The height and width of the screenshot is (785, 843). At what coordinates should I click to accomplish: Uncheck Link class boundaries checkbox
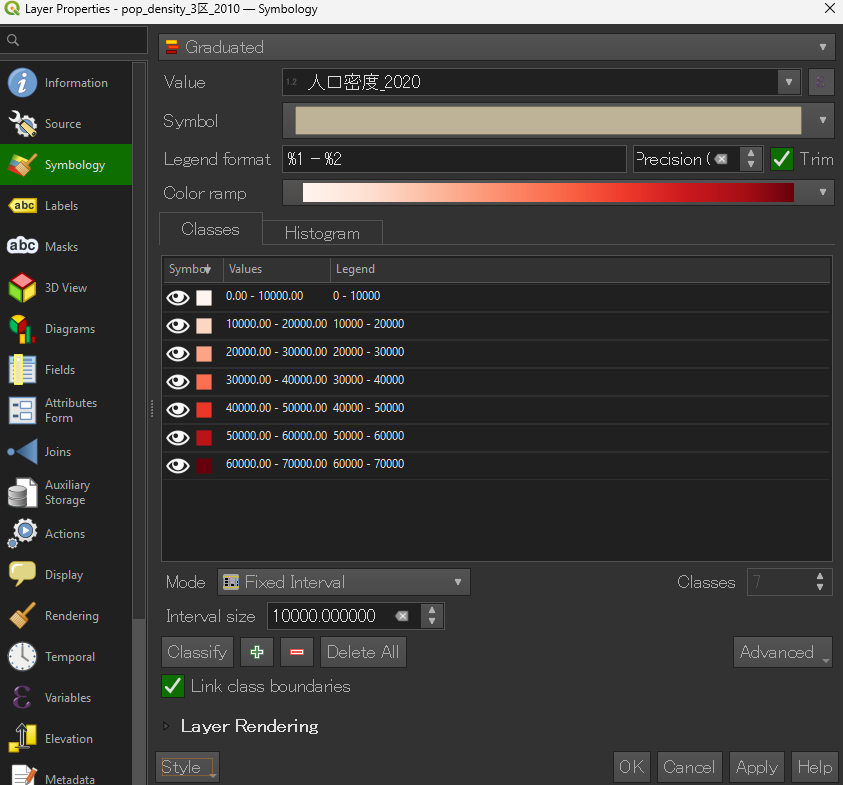[173, 686]
